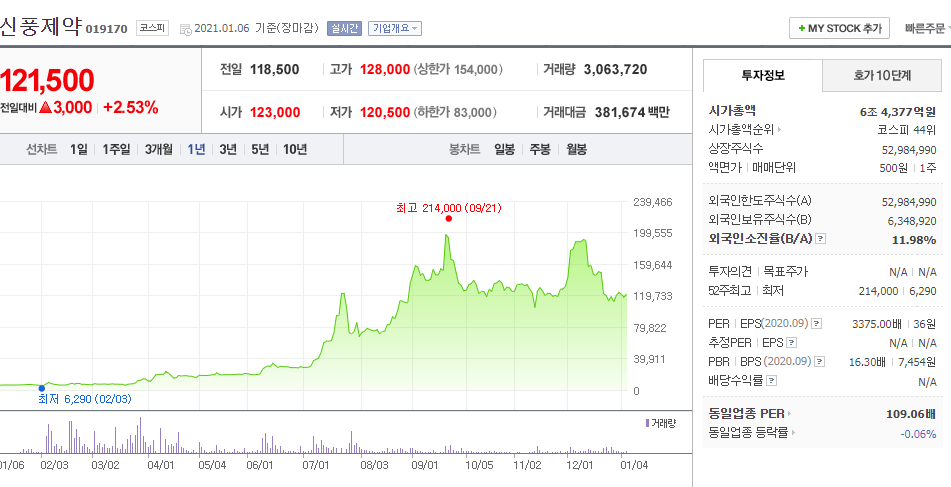Click the 동일업종 등락률 value -0.06%
951x487 pixels.
coord(918,434)
